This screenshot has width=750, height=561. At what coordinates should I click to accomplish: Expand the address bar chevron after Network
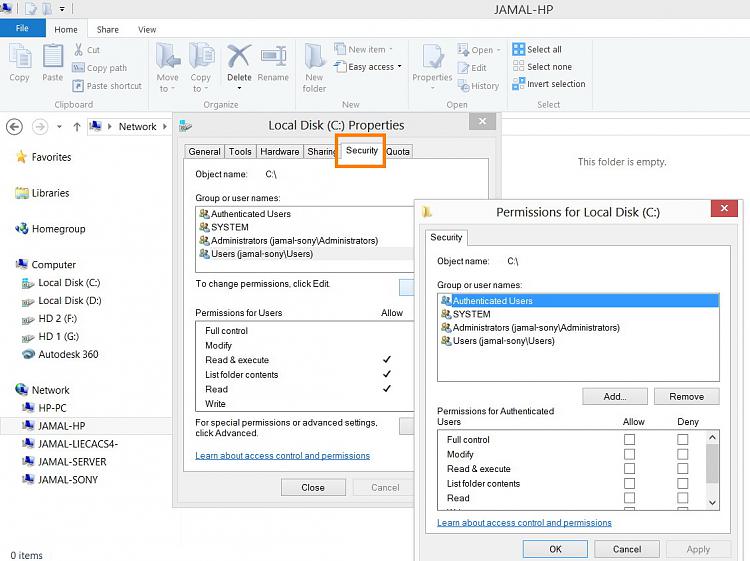(165, 127)
